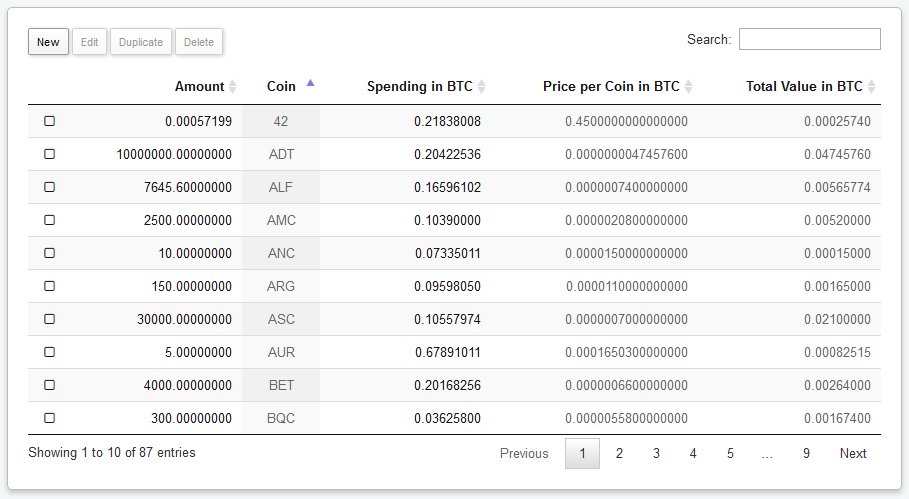Select the checkbox in the AUR row
The width and height of the screenshot is (909, 499).
(49, 352)
